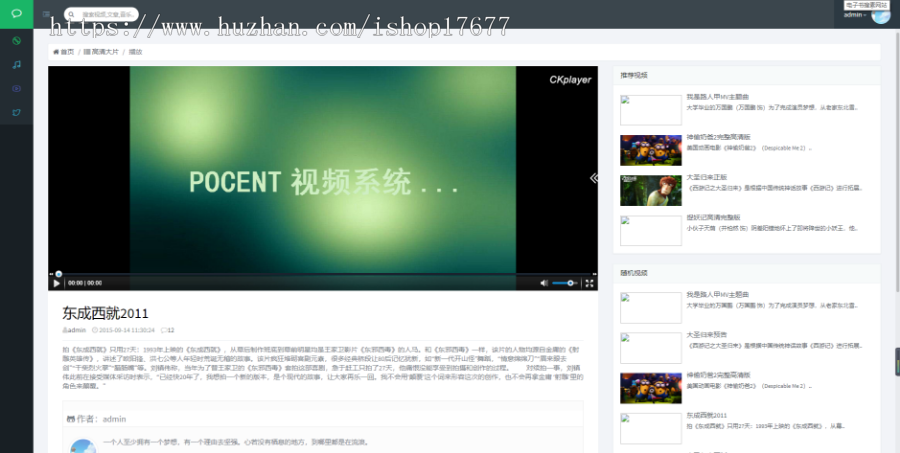900x453 pixels.
Task: Go to 首页 breadcrumb link
Action: 64,52
